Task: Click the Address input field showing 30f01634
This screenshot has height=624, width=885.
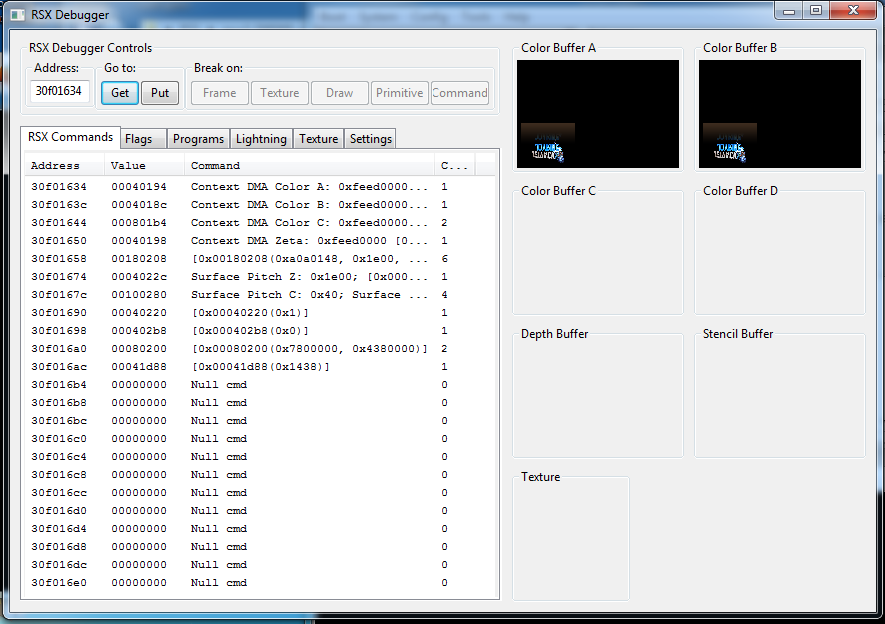Action: [60, 91]
